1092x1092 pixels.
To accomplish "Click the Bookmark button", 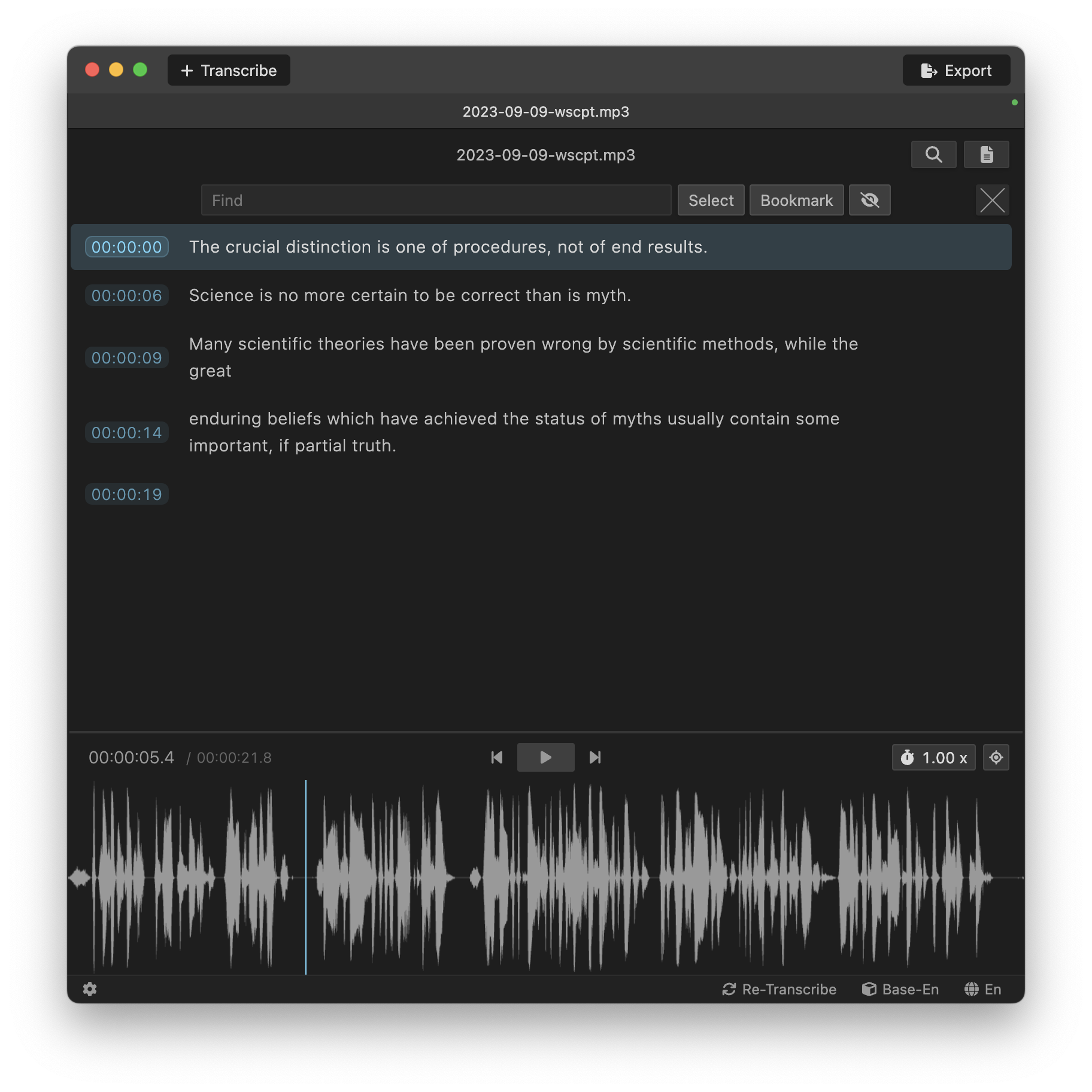I will 796,200.
